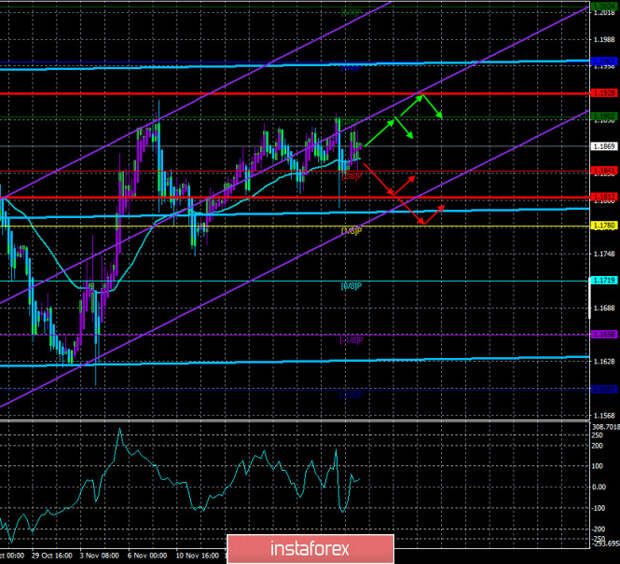Select the yellow 1.1780 level label
Viewport: 620px width, 564px height.
point(603,226)
